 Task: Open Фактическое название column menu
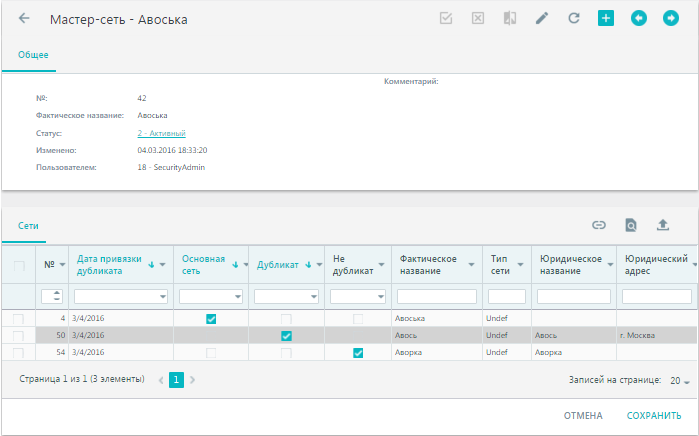[x=472, y=265]
